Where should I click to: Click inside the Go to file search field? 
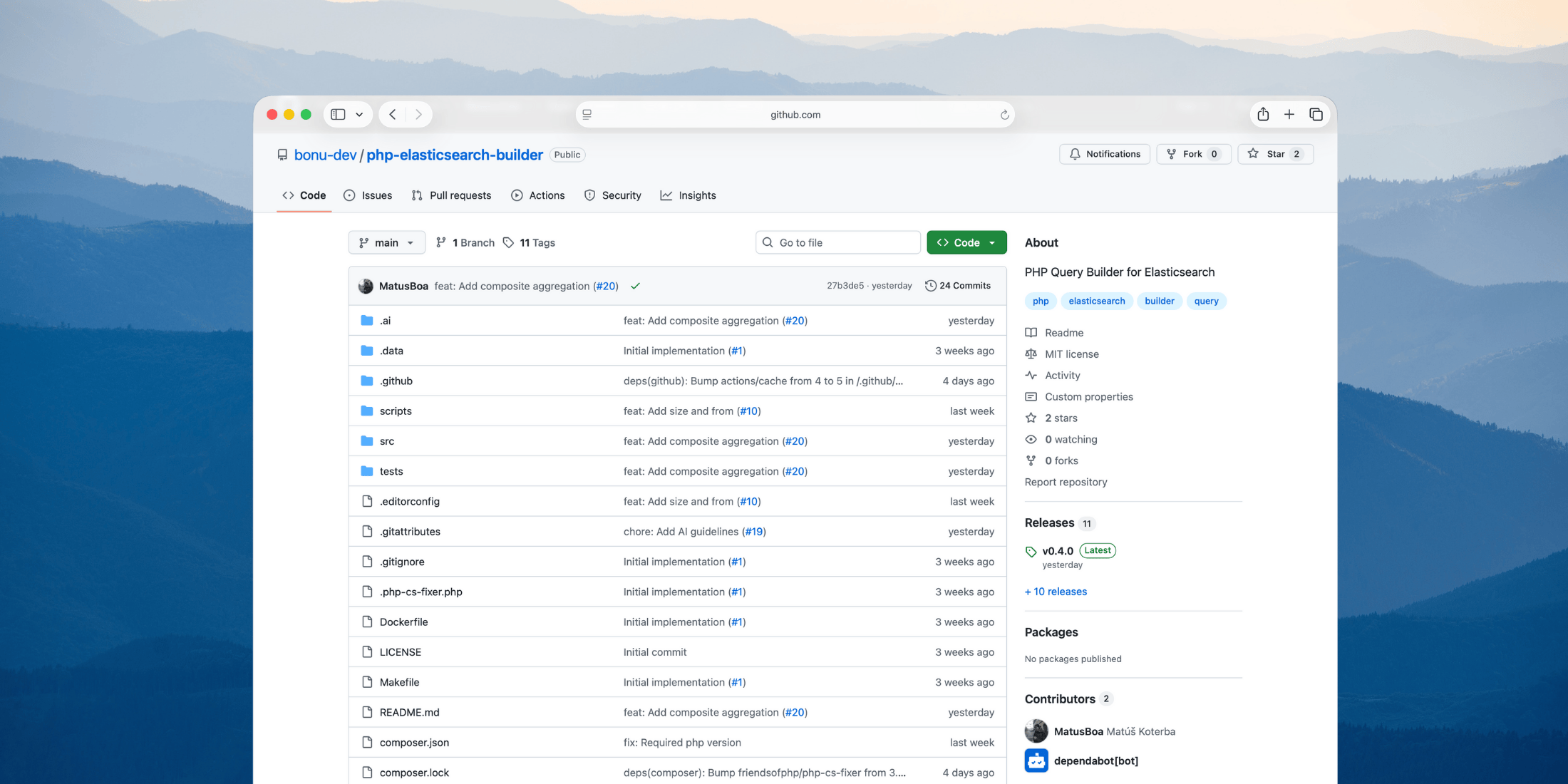click(x=837, y=242)
